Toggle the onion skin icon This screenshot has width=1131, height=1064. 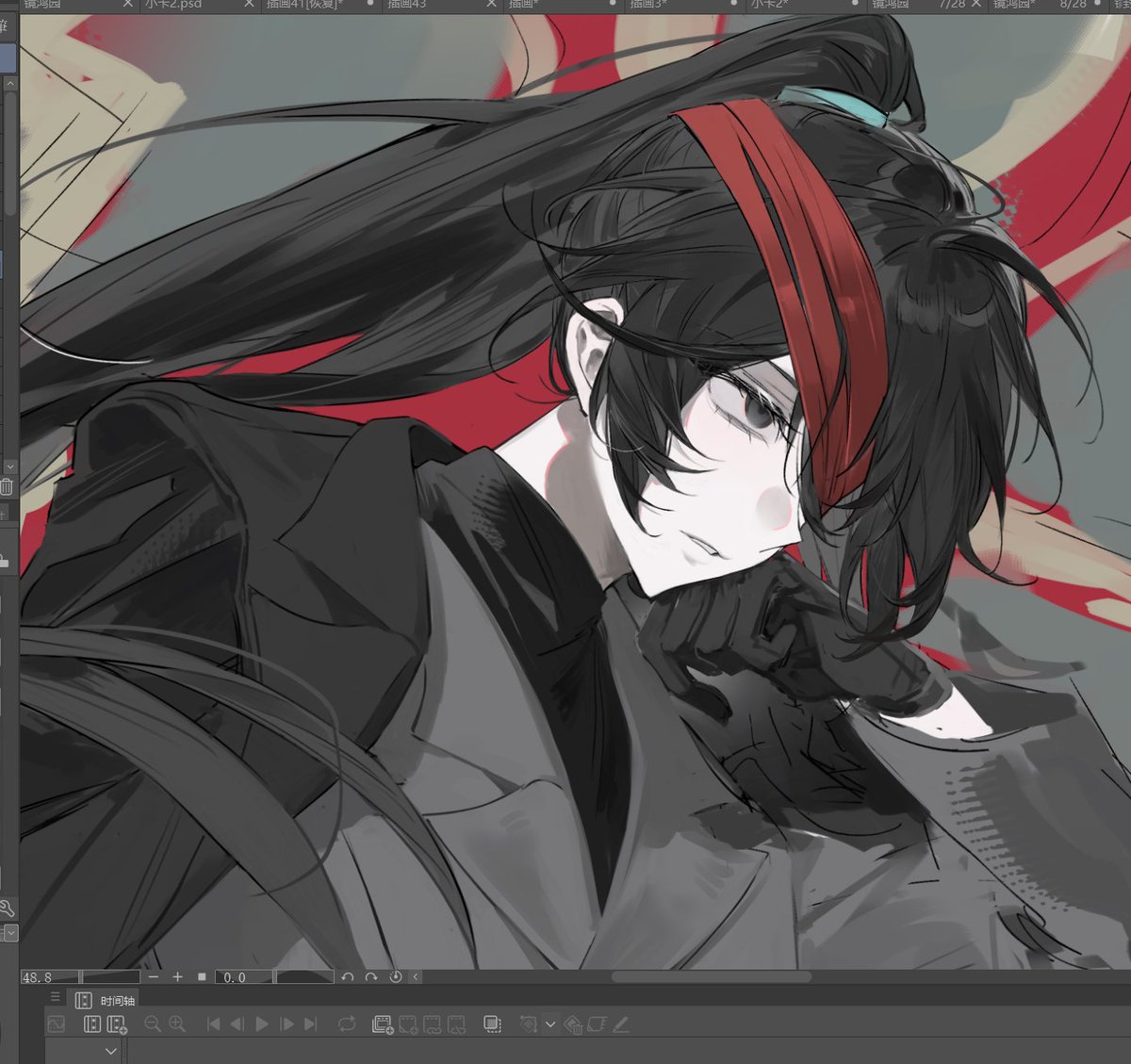pos(492,1023)
